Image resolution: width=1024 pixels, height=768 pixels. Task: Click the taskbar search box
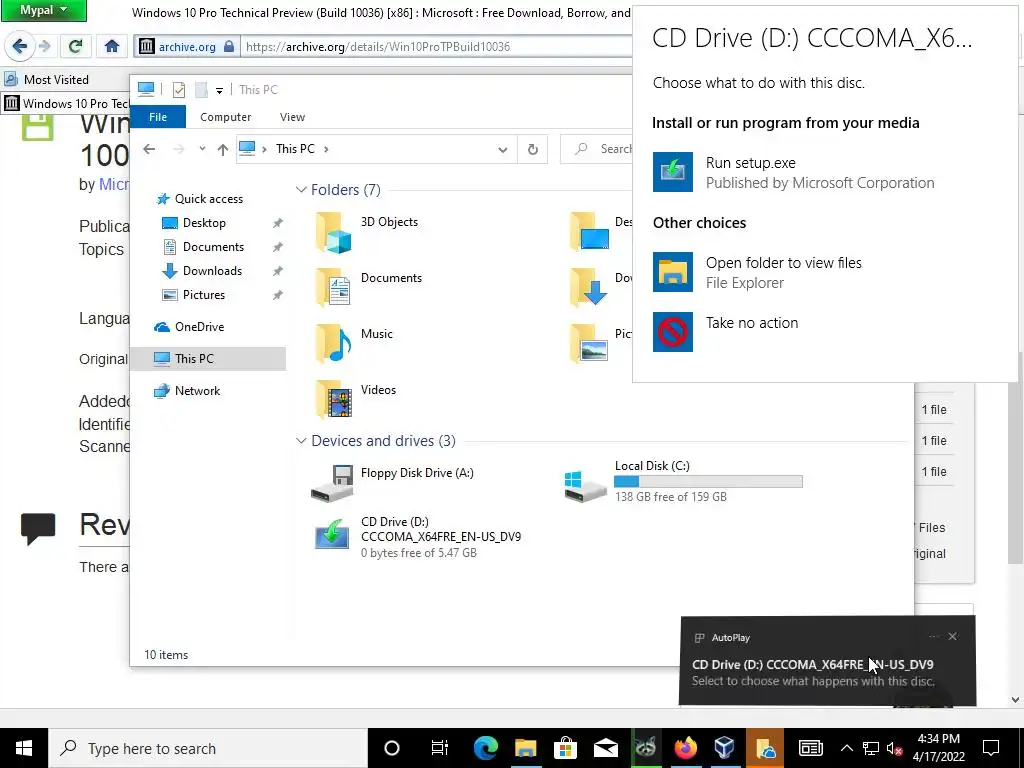click(208, 748)
